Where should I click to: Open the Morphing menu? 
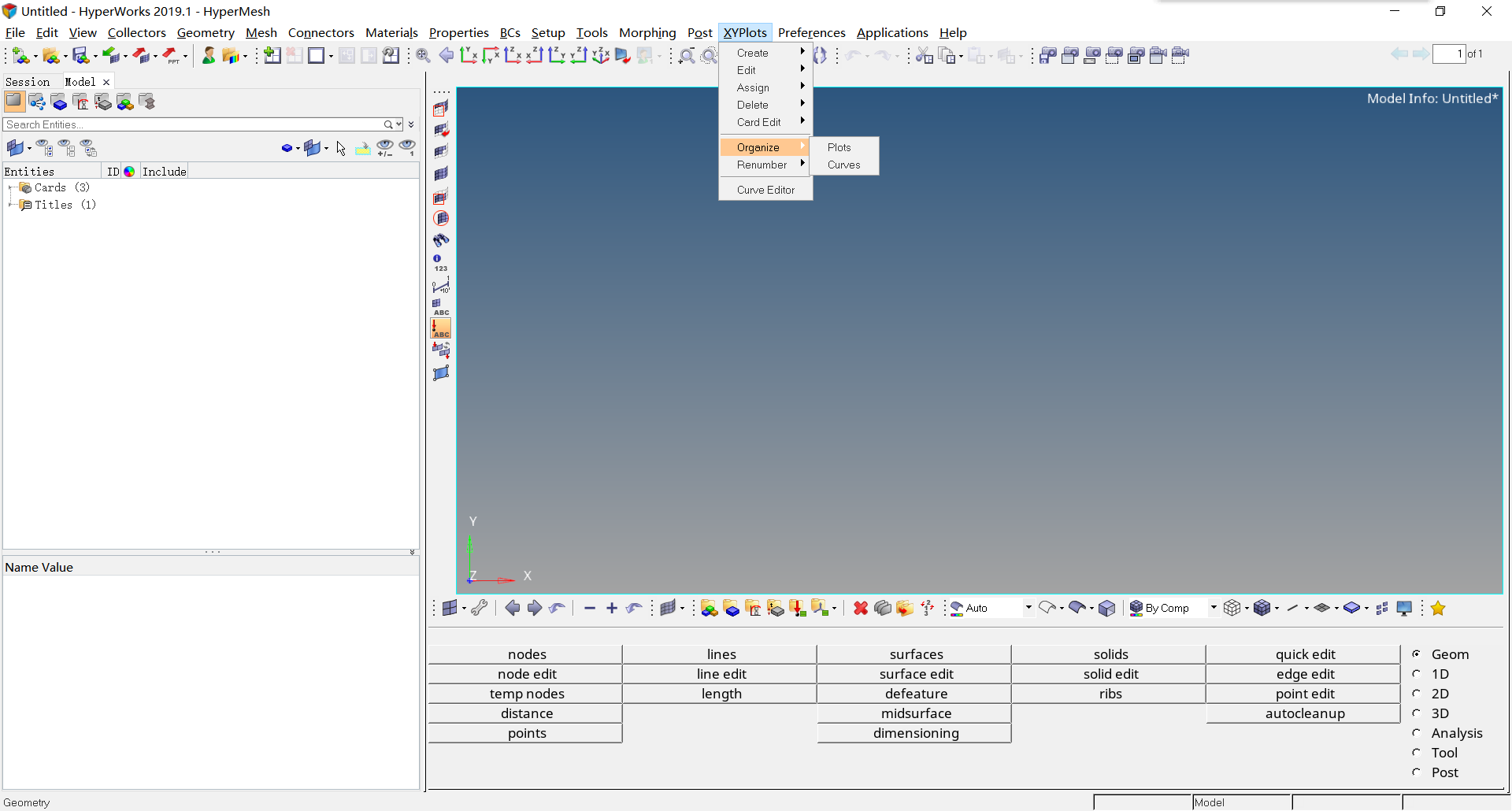pyautogui.click(x=647, y=32)
